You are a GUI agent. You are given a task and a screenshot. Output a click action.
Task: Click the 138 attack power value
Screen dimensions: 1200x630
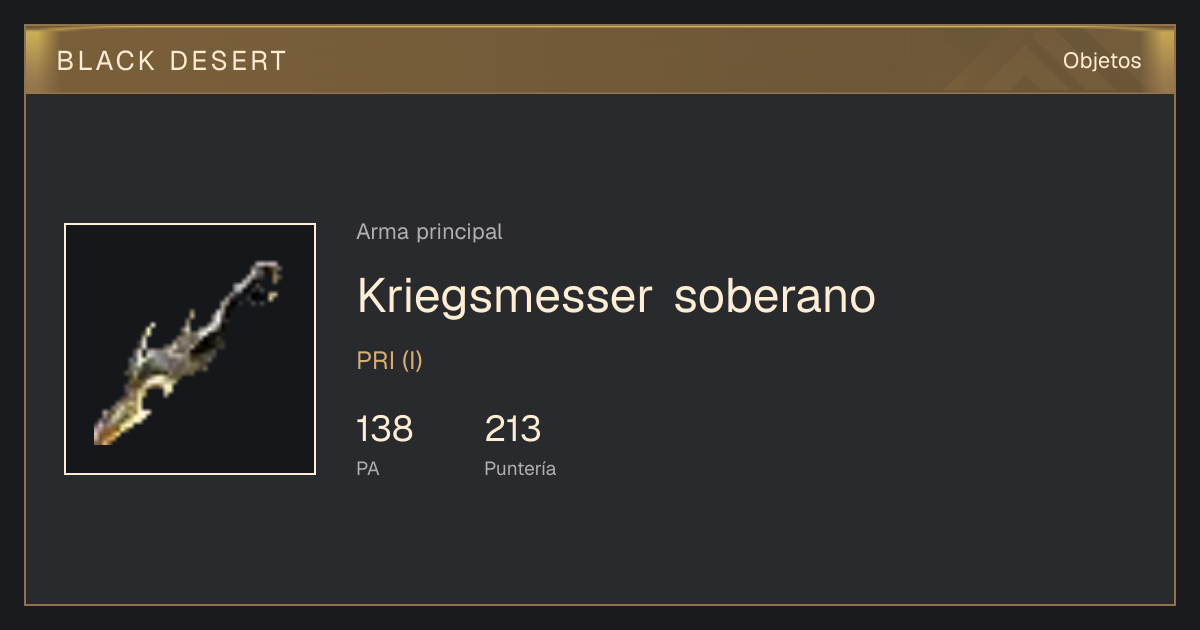click(x=385, y=429)
